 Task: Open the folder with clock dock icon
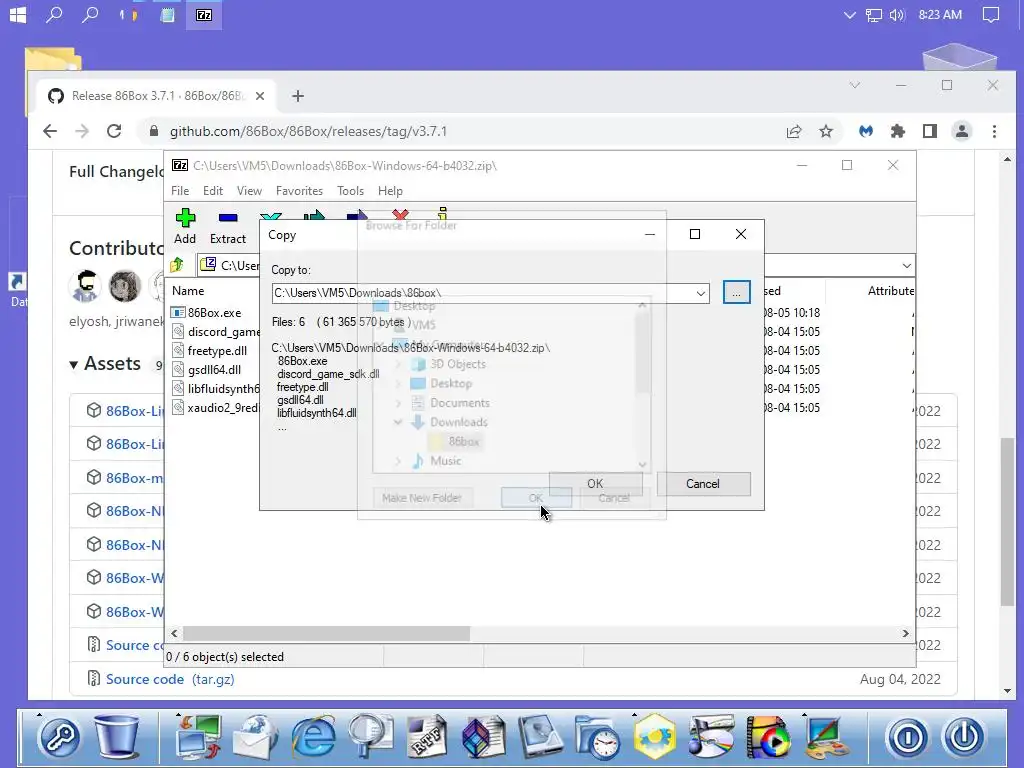[x=598, y=736]
